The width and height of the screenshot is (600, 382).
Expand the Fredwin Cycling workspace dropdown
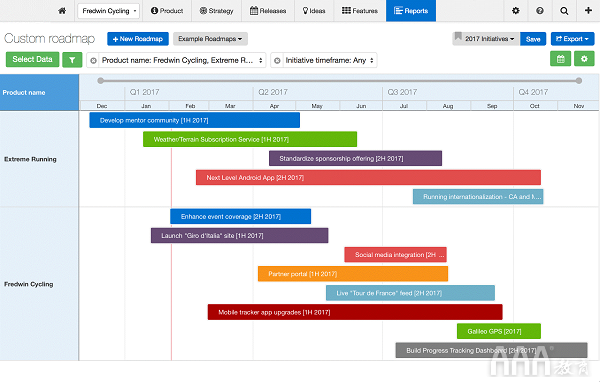click(x=109, y=11)
